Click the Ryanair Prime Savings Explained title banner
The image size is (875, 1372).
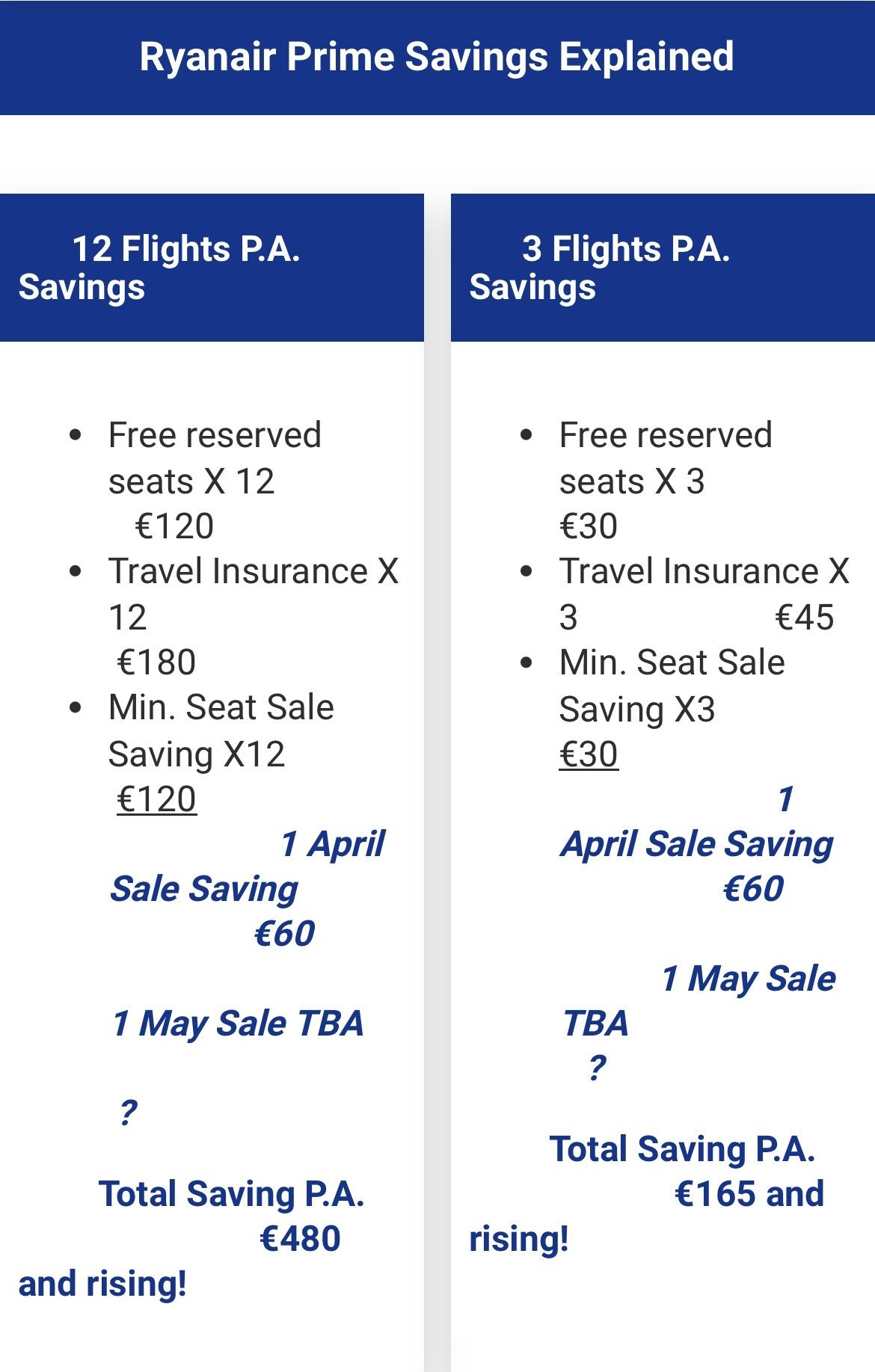(x=437, y=57)
